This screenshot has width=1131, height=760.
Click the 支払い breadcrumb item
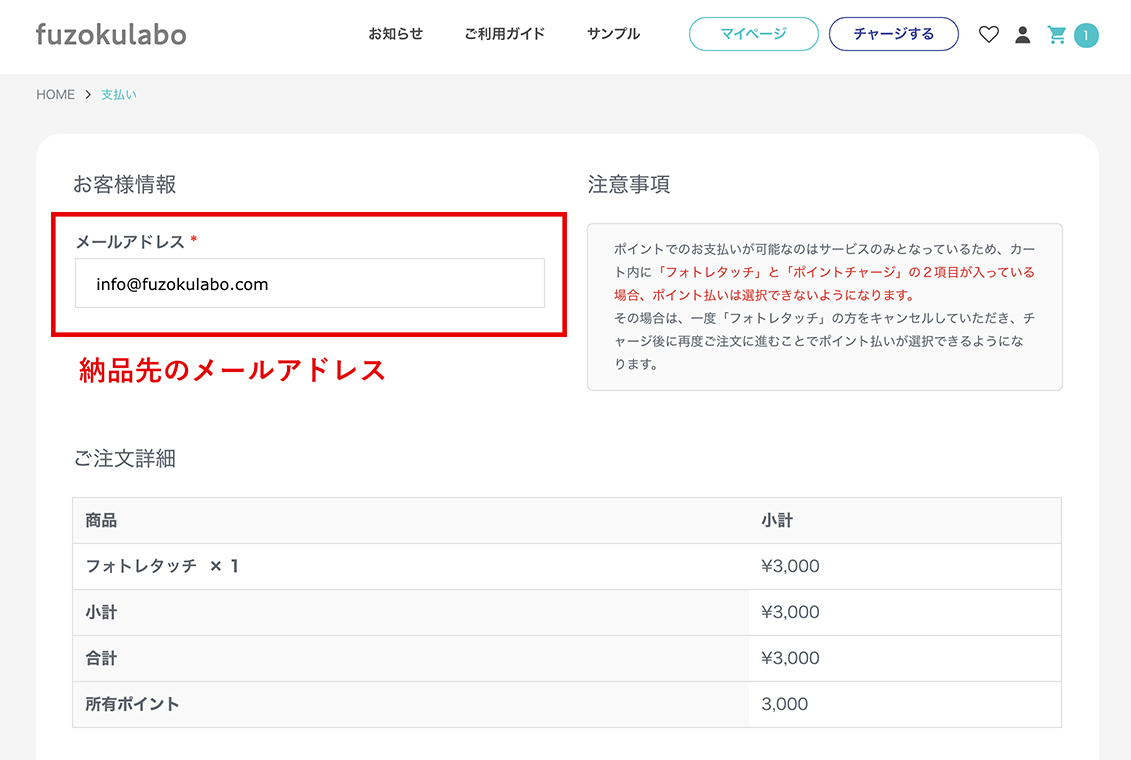pos(118,95)
